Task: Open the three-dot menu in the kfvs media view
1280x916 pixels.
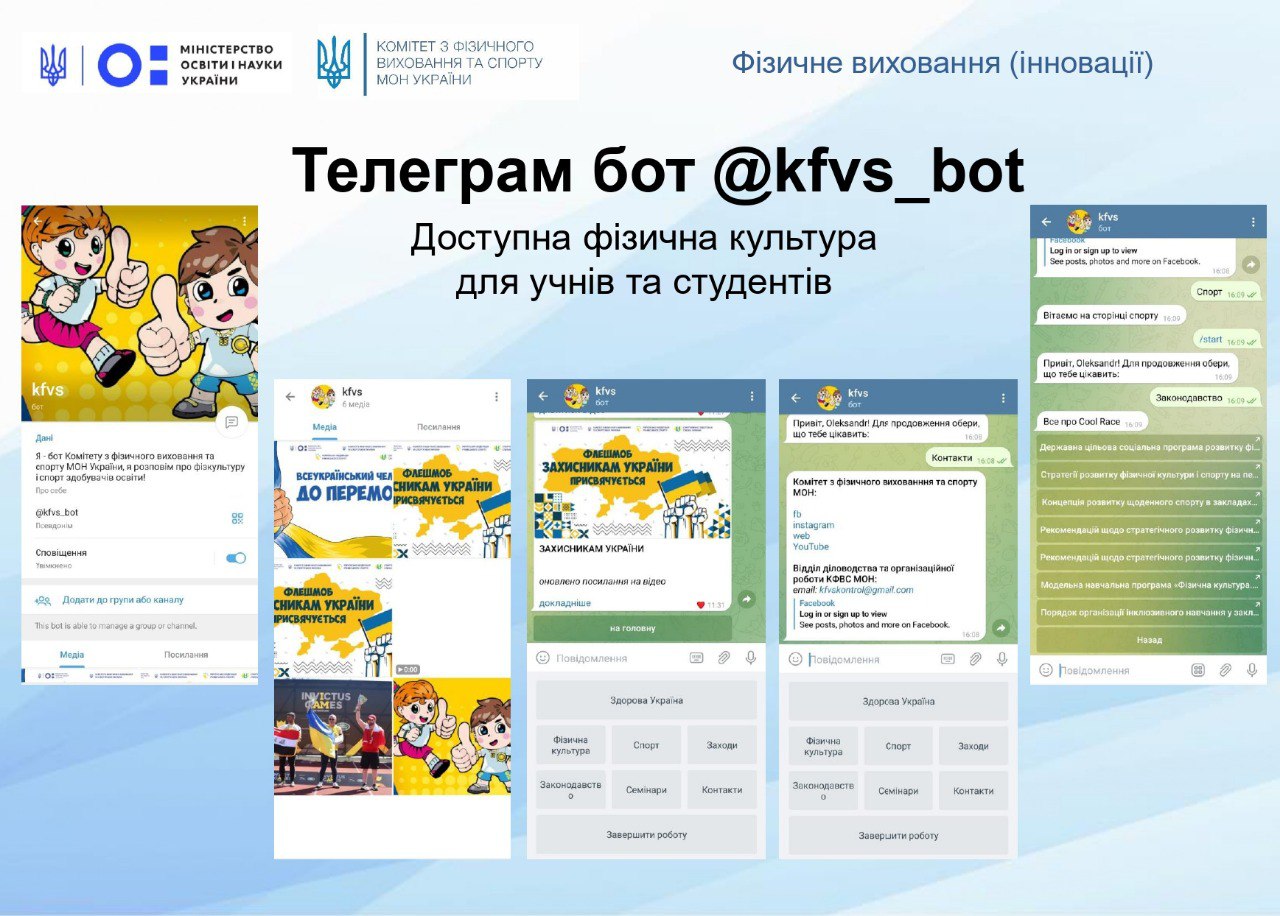Action: (x=495, y=395)
